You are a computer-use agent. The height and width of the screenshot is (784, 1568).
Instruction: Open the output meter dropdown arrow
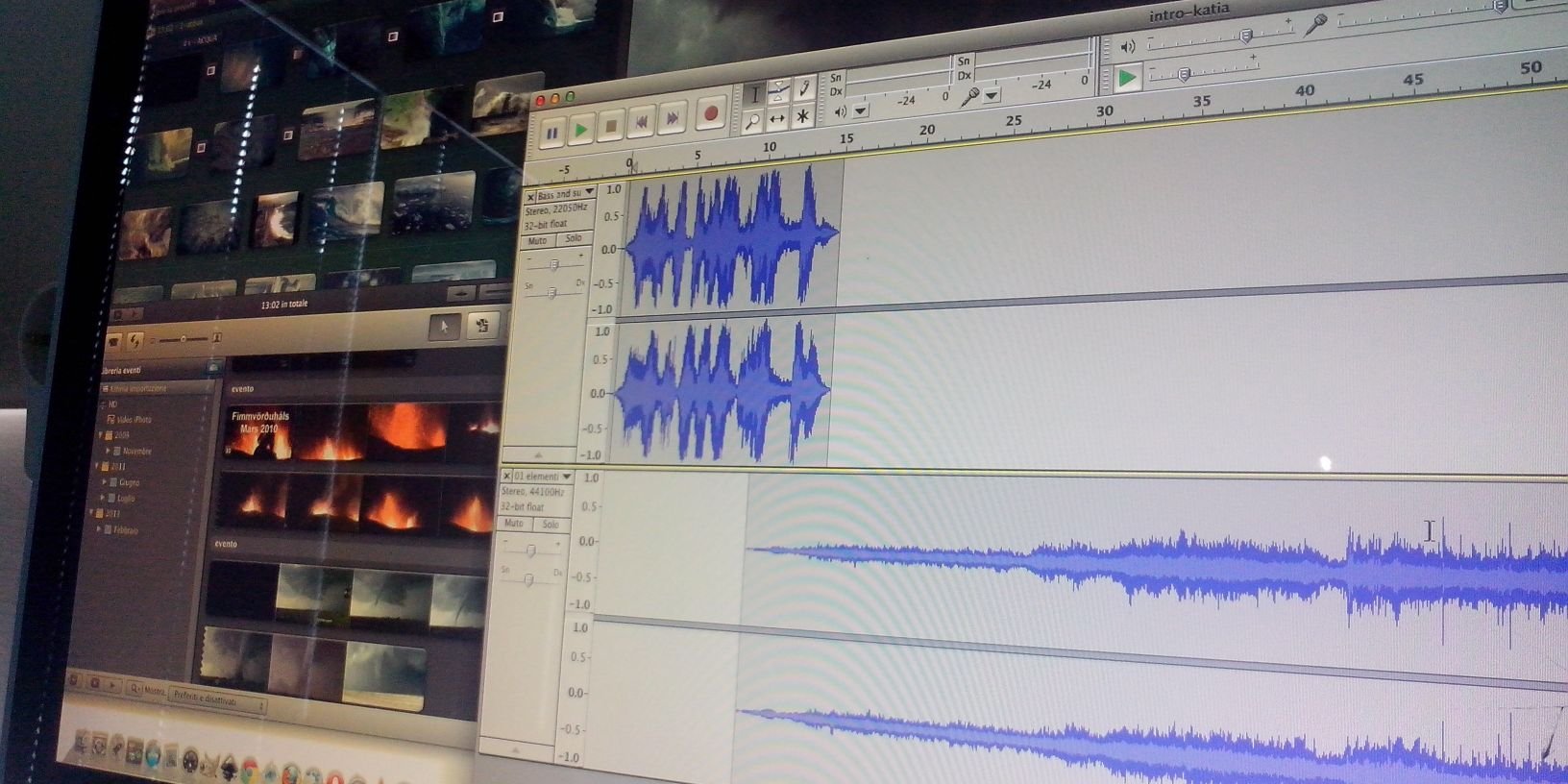pyautogui.click(x=860, y=110)
